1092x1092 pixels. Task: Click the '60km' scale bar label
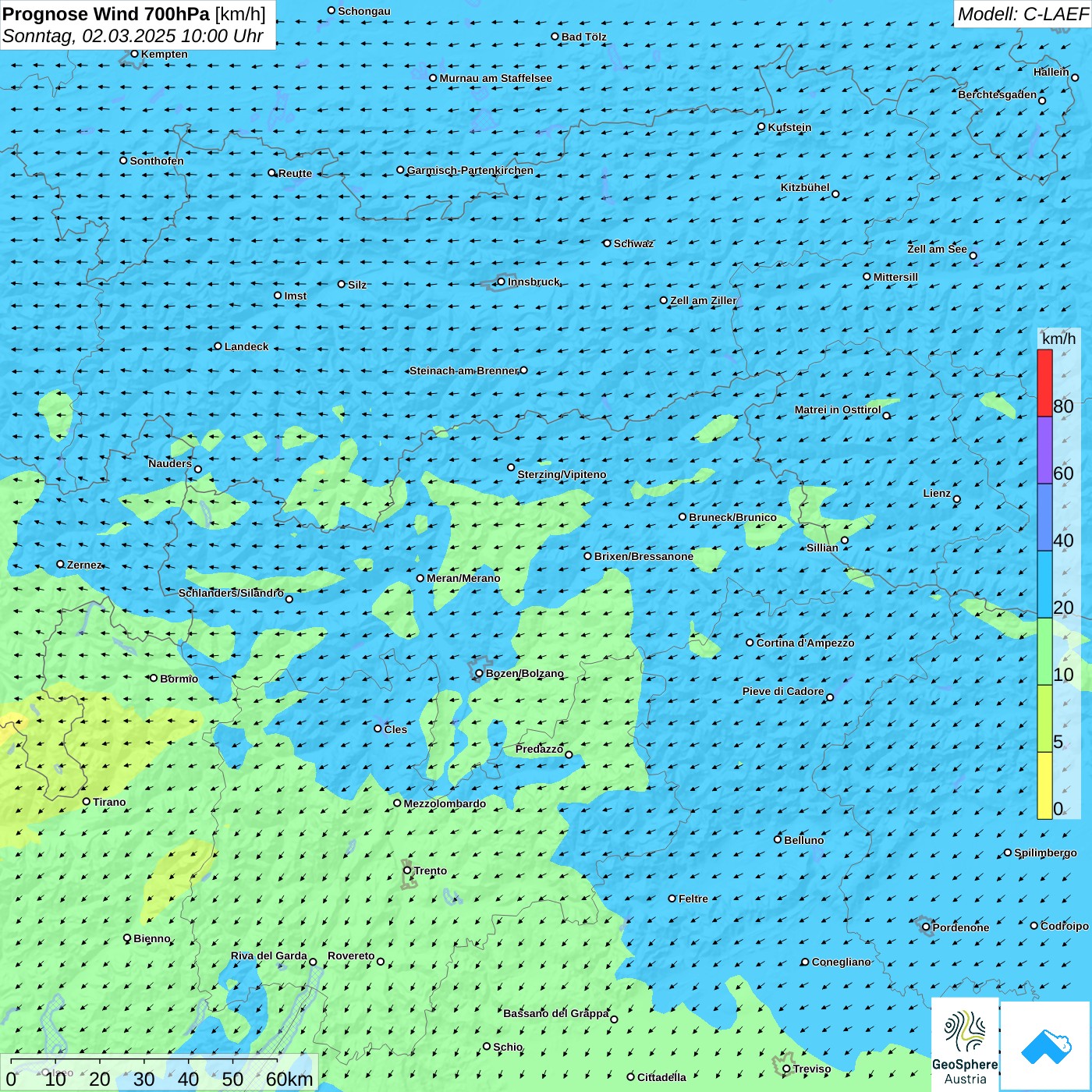(289, 1079)
